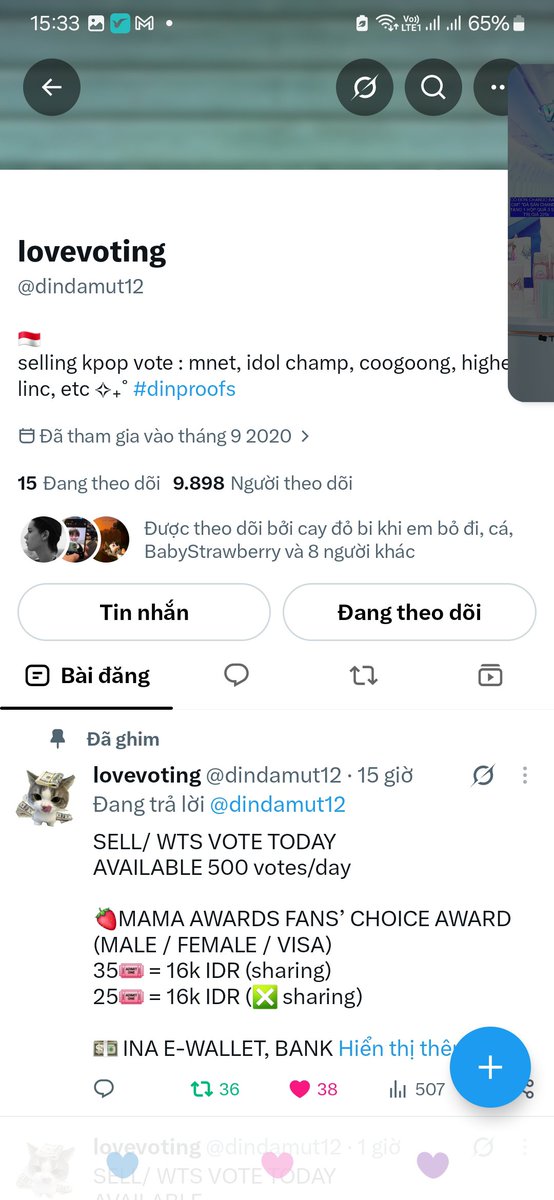The height and width of the screenshot is (1200, 554).
Task: Tap the header circular slash icon
Action: point(365,88)
